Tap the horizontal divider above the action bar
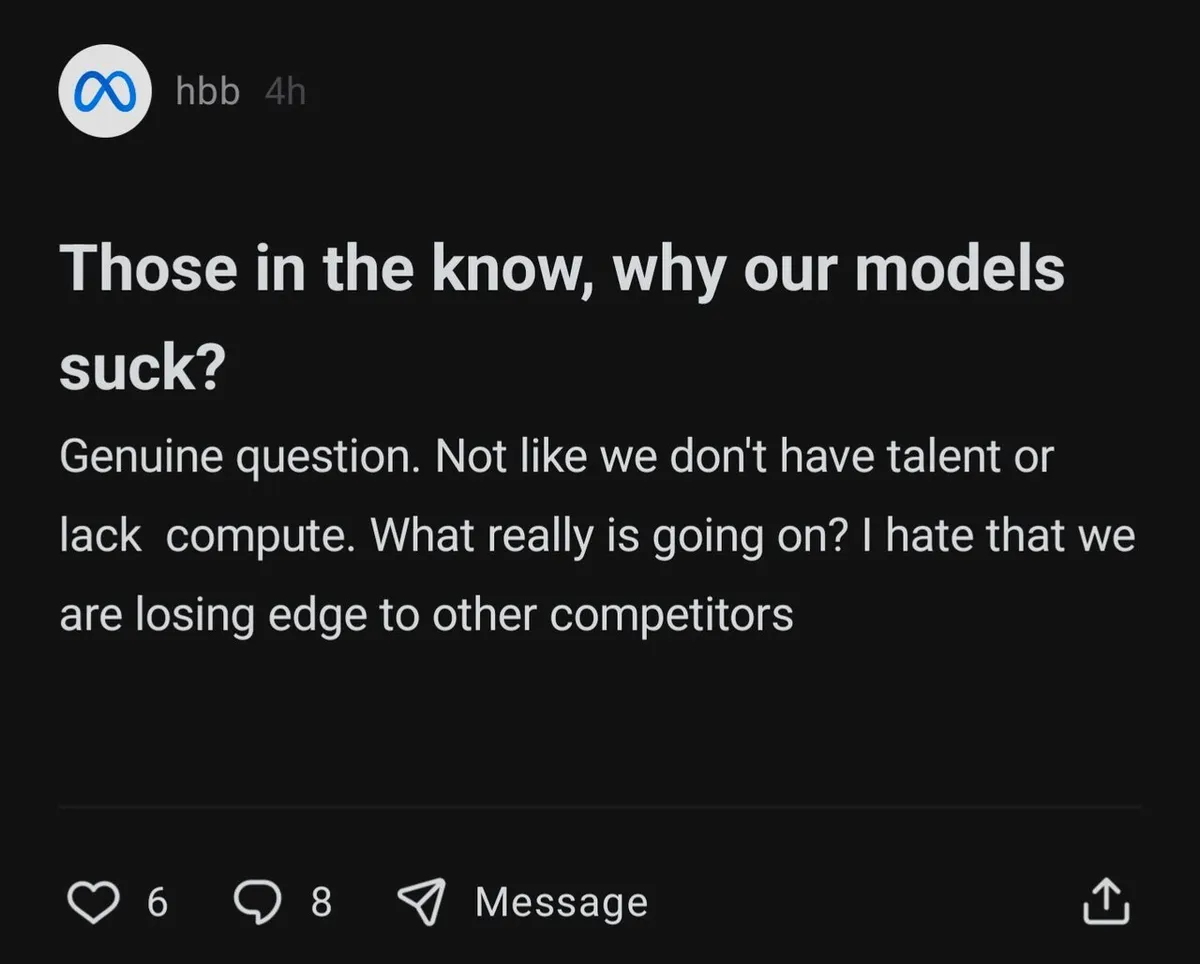This screenshot has width=1200, height=964. click(x=600, y=806)
